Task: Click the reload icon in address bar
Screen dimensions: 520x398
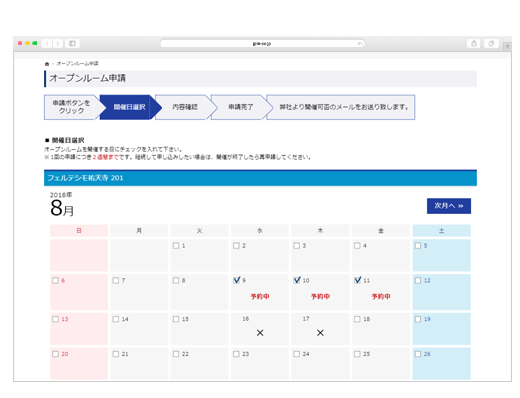Action: pos(360,44)
